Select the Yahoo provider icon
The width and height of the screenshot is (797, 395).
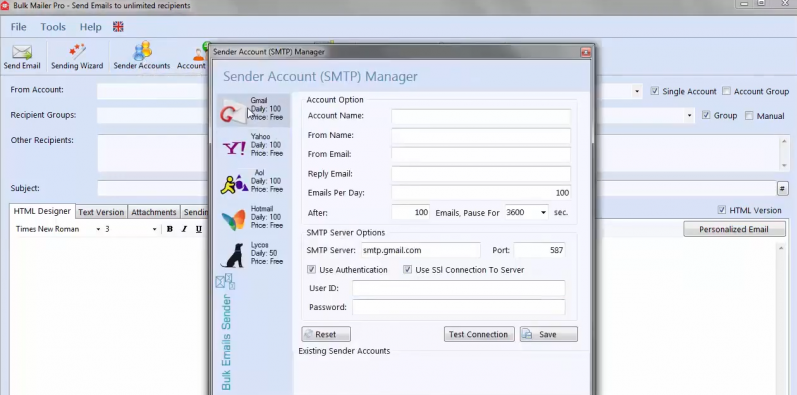(x=234, y=147)
